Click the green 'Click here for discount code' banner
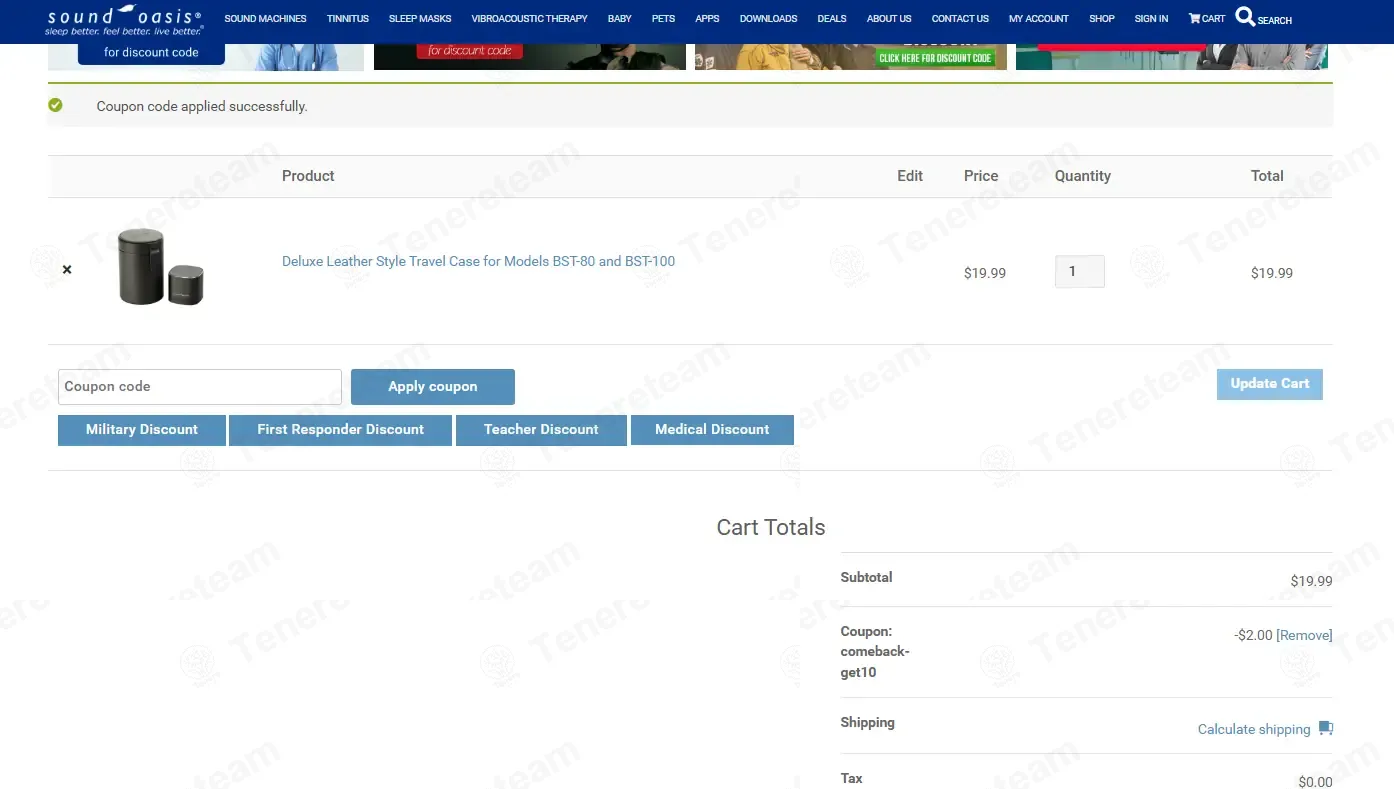 (x=936, y=58)
